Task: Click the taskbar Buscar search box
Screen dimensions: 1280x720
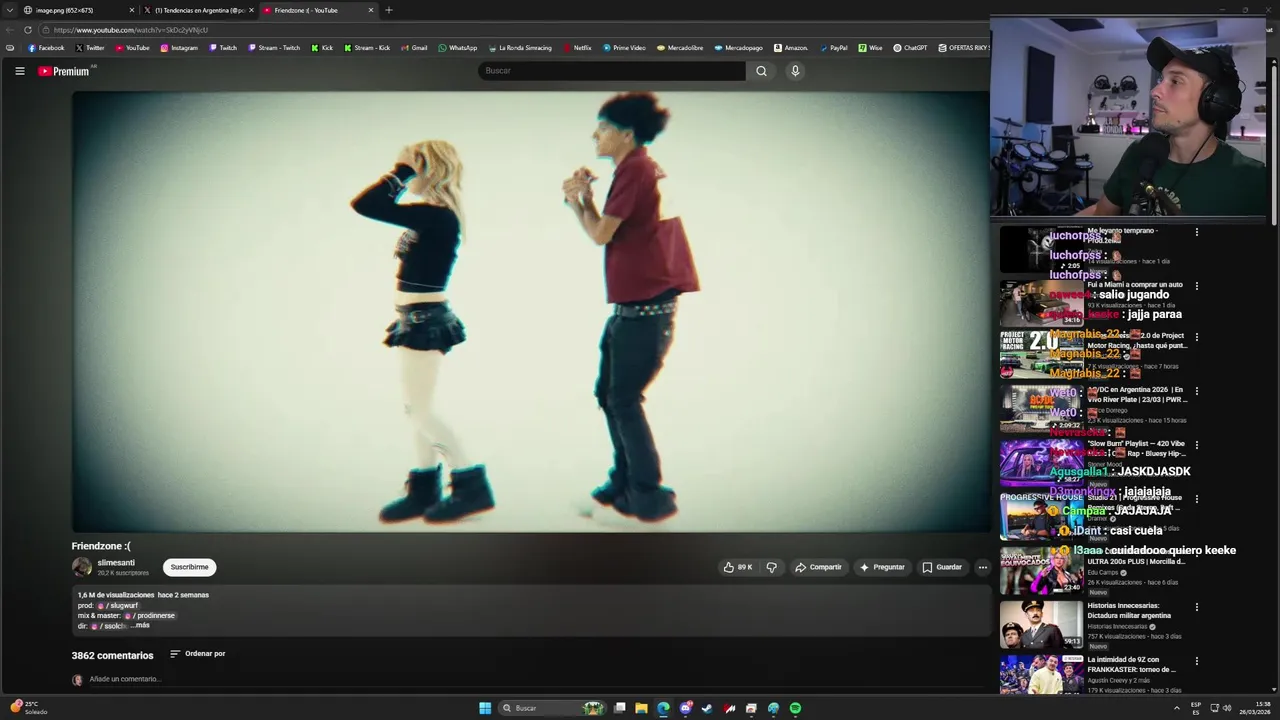Action: 553,708
